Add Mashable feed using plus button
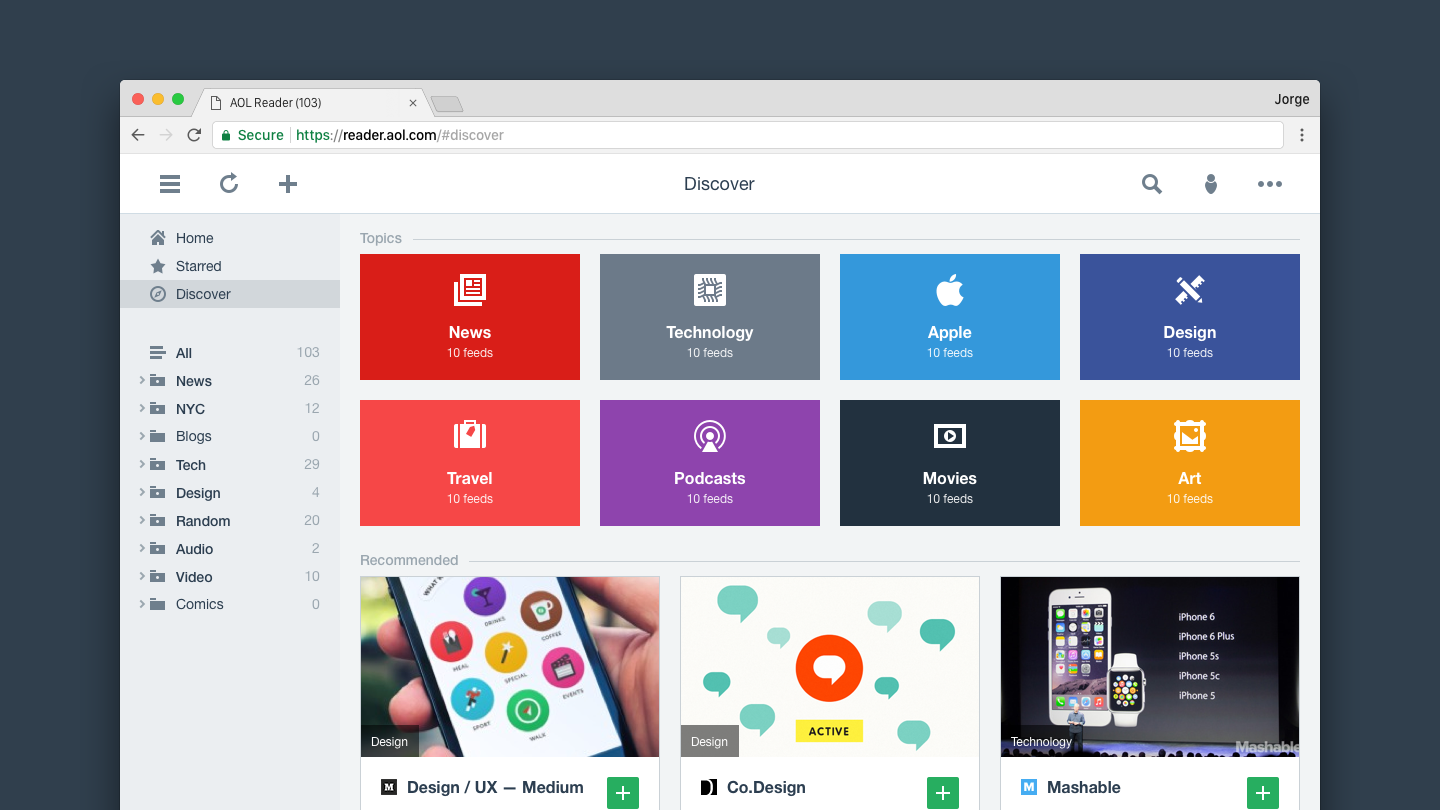 click(1262, 793)
